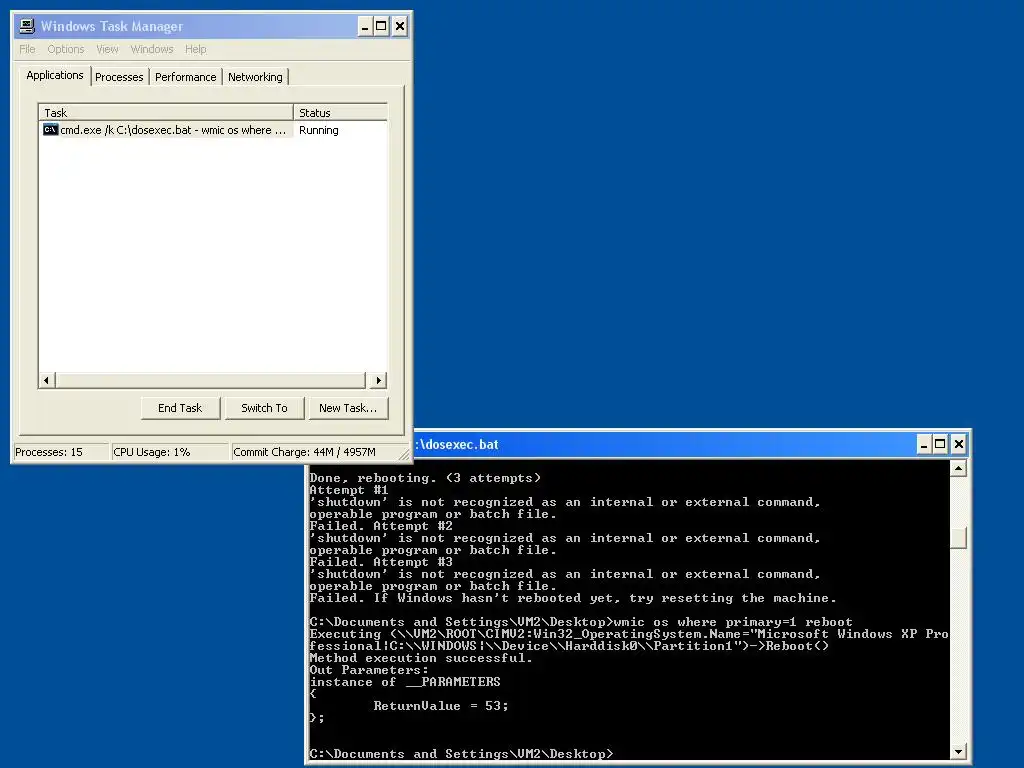Open the View menu
The width and height of the screenshot is (1024, 768).
[x=107, y=49]
